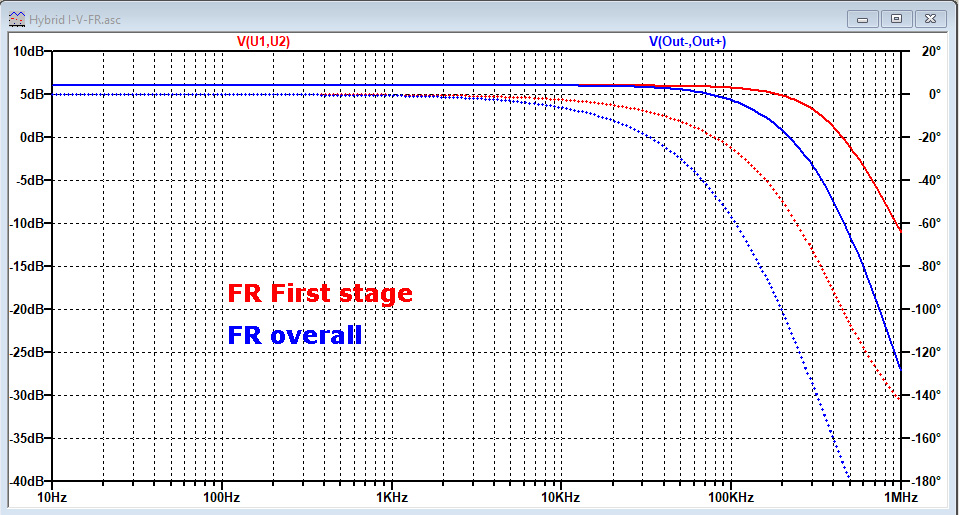Click the -120° phase axis label

point(927,352)
